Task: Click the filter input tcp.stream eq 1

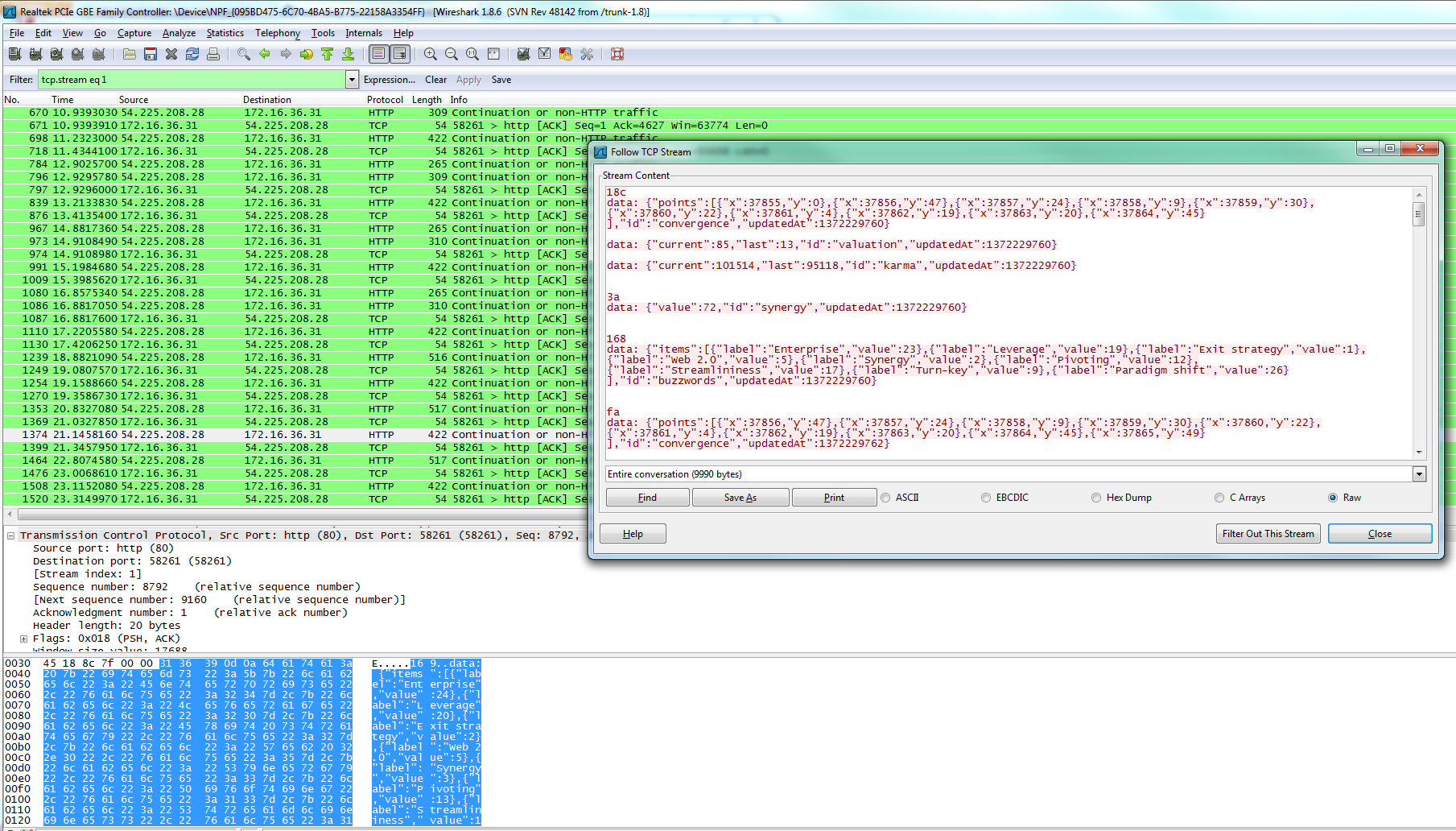Action: (192, 80)
